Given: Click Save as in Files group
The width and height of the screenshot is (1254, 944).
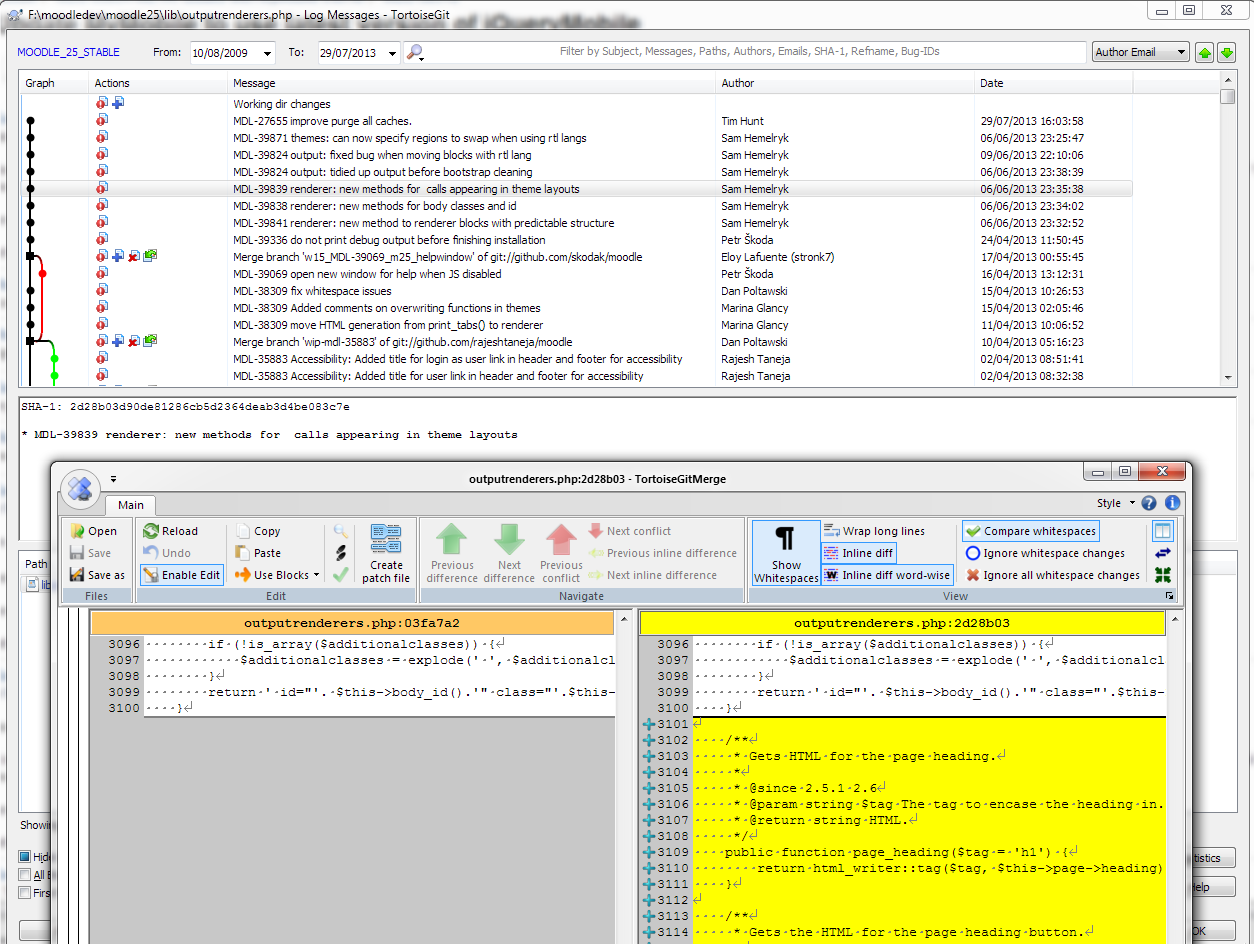Looking at the screenshot, I should [x=97, y=575].
